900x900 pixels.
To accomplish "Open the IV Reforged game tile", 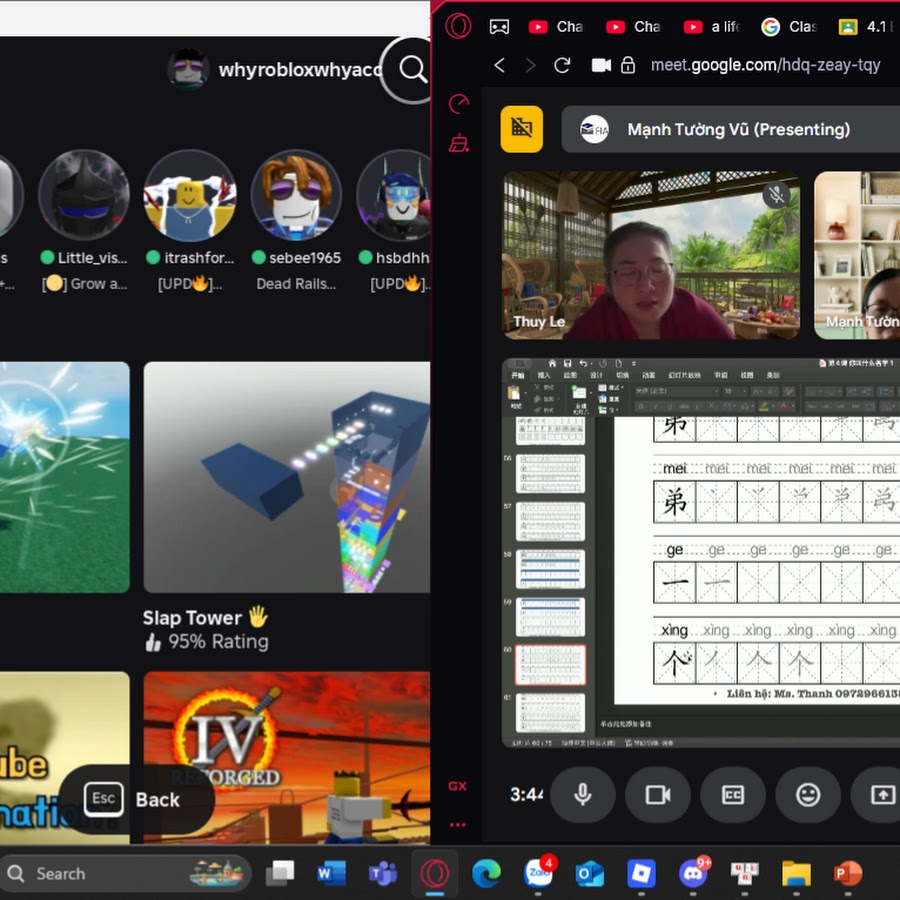I will click(x=286, y=757).
